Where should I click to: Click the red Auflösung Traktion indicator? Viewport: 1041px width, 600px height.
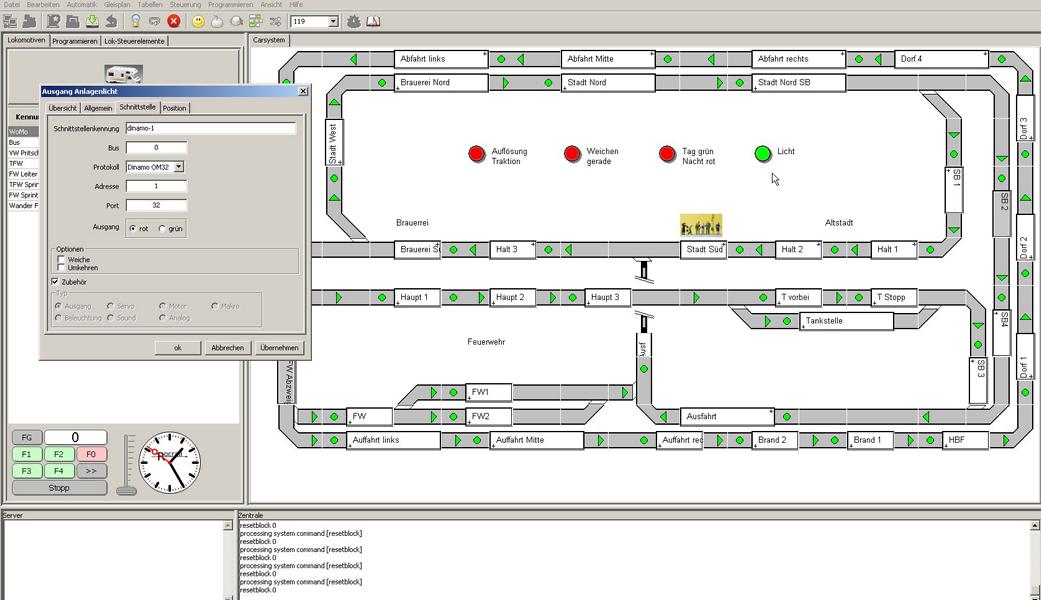tap(477, 153)
